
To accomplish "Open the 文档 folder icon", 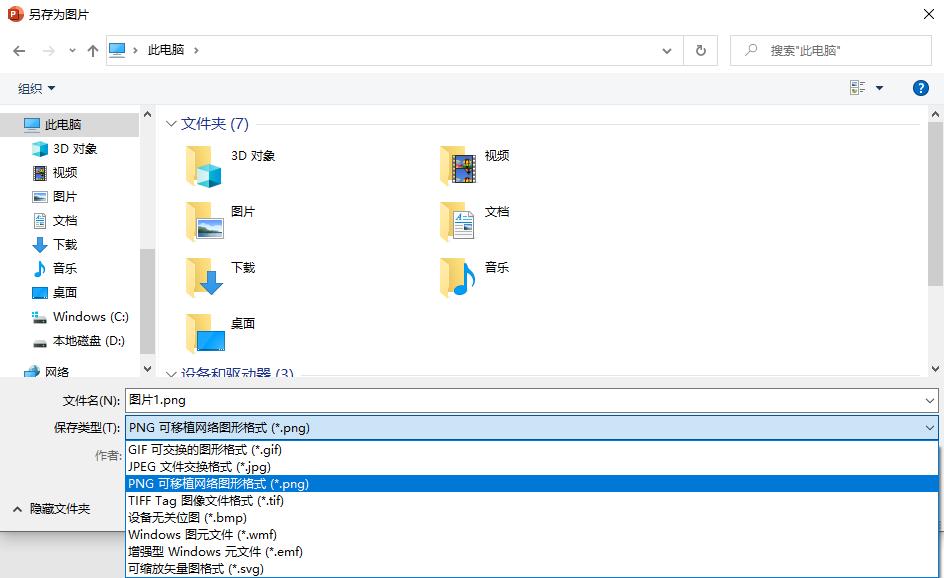I will [x=458, y=221].
